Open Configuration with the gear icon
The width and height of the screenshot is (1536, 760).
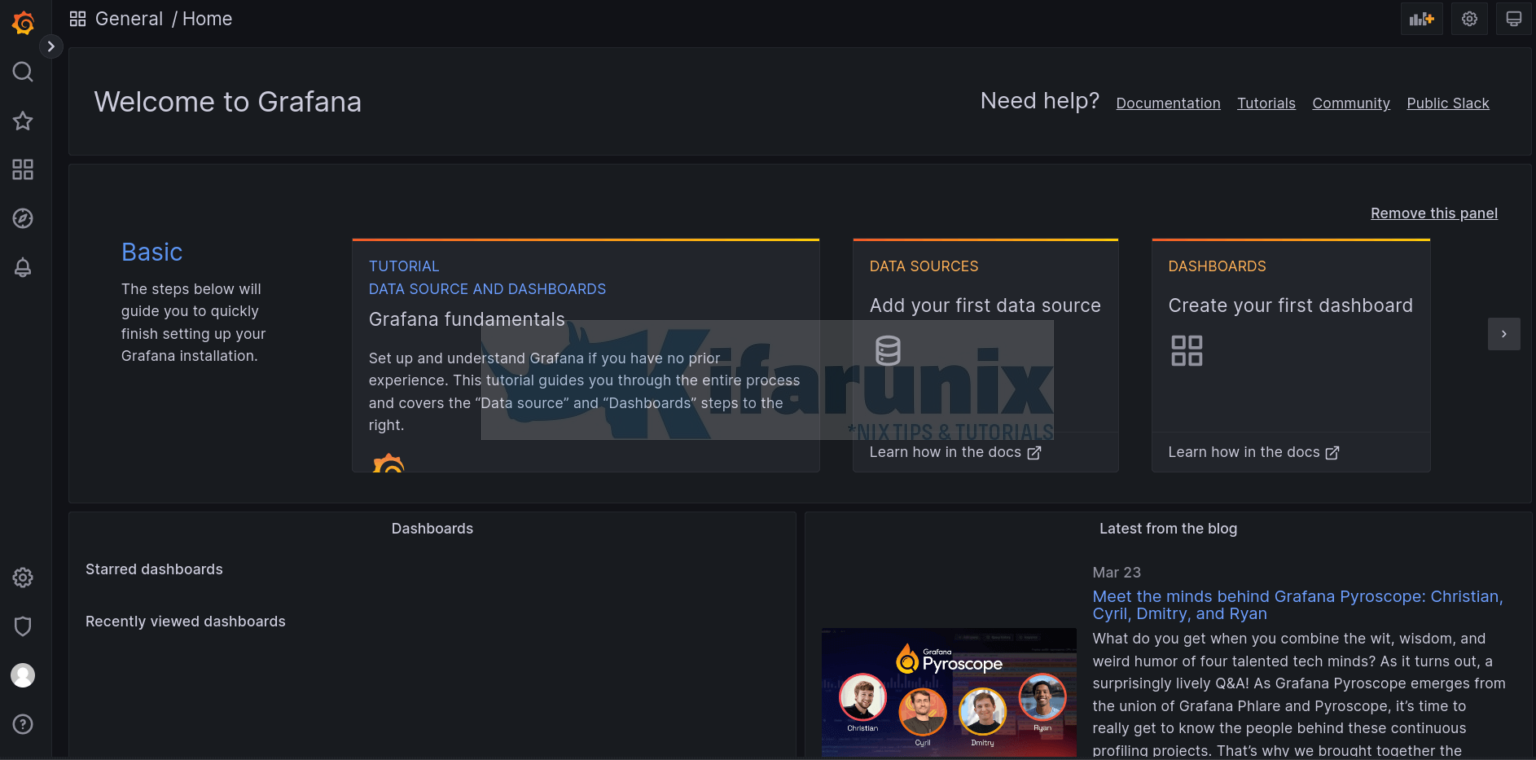[x=22, y=577]
